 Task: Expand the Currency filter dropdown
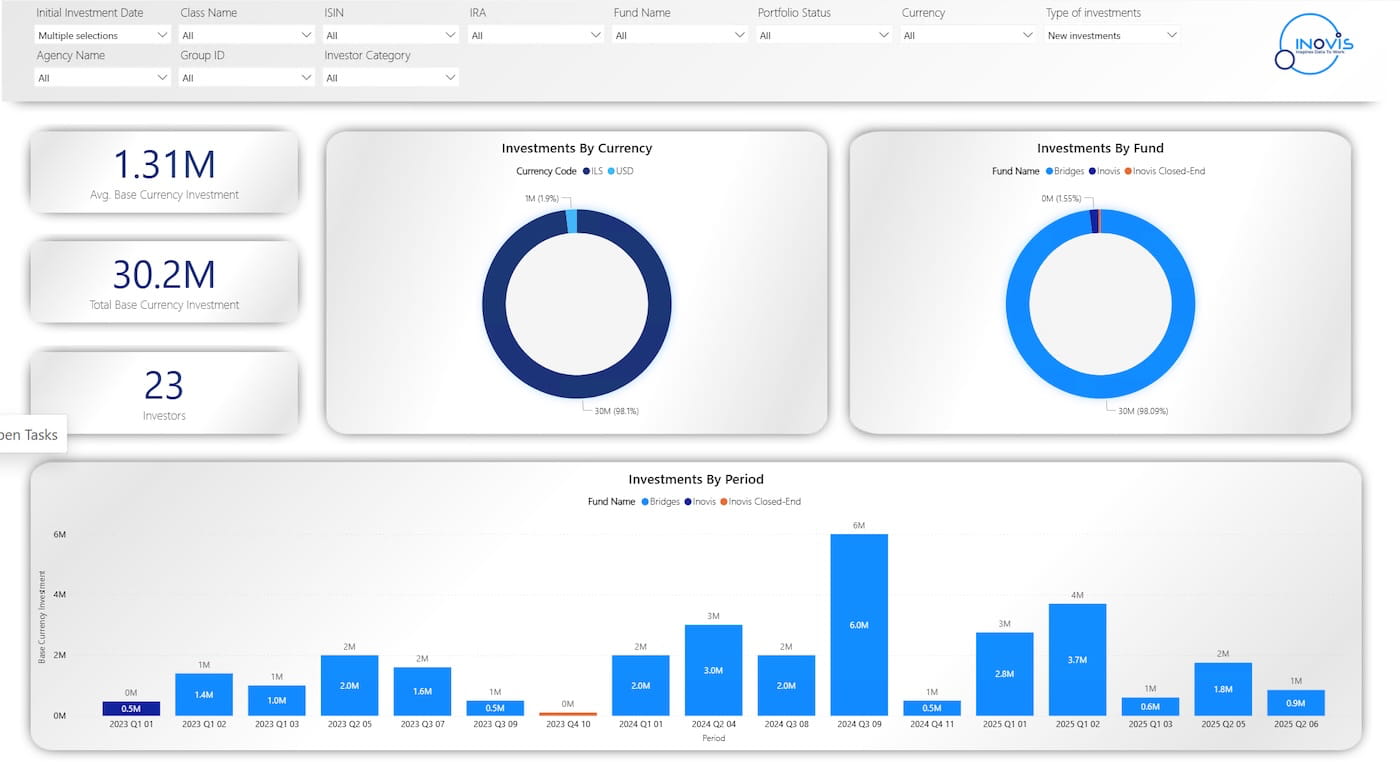coord(968,35)
